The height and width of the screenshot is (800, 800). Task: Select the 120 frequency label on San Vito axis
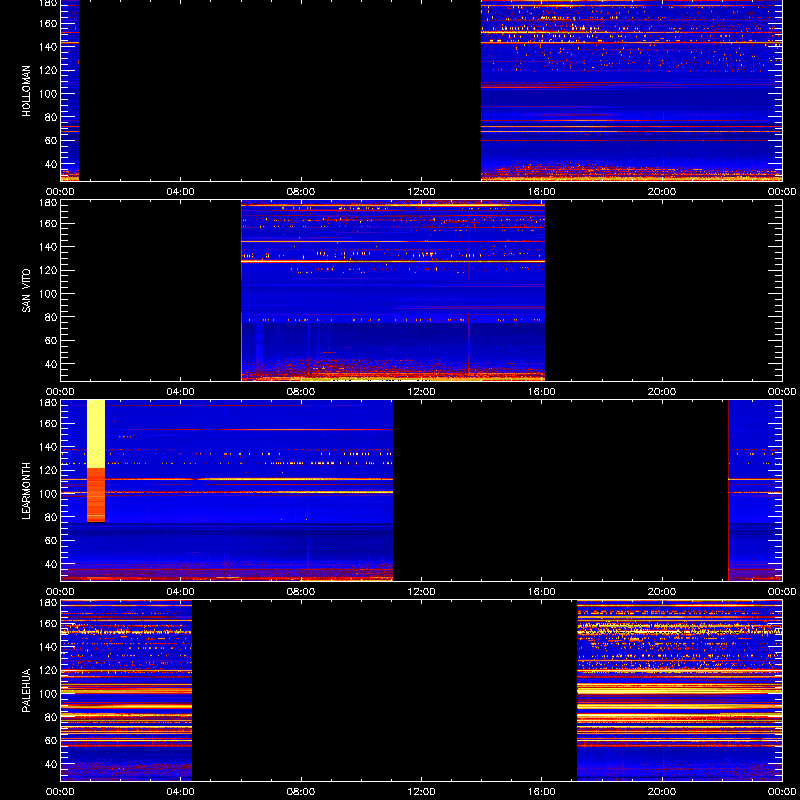click(49, 270)
